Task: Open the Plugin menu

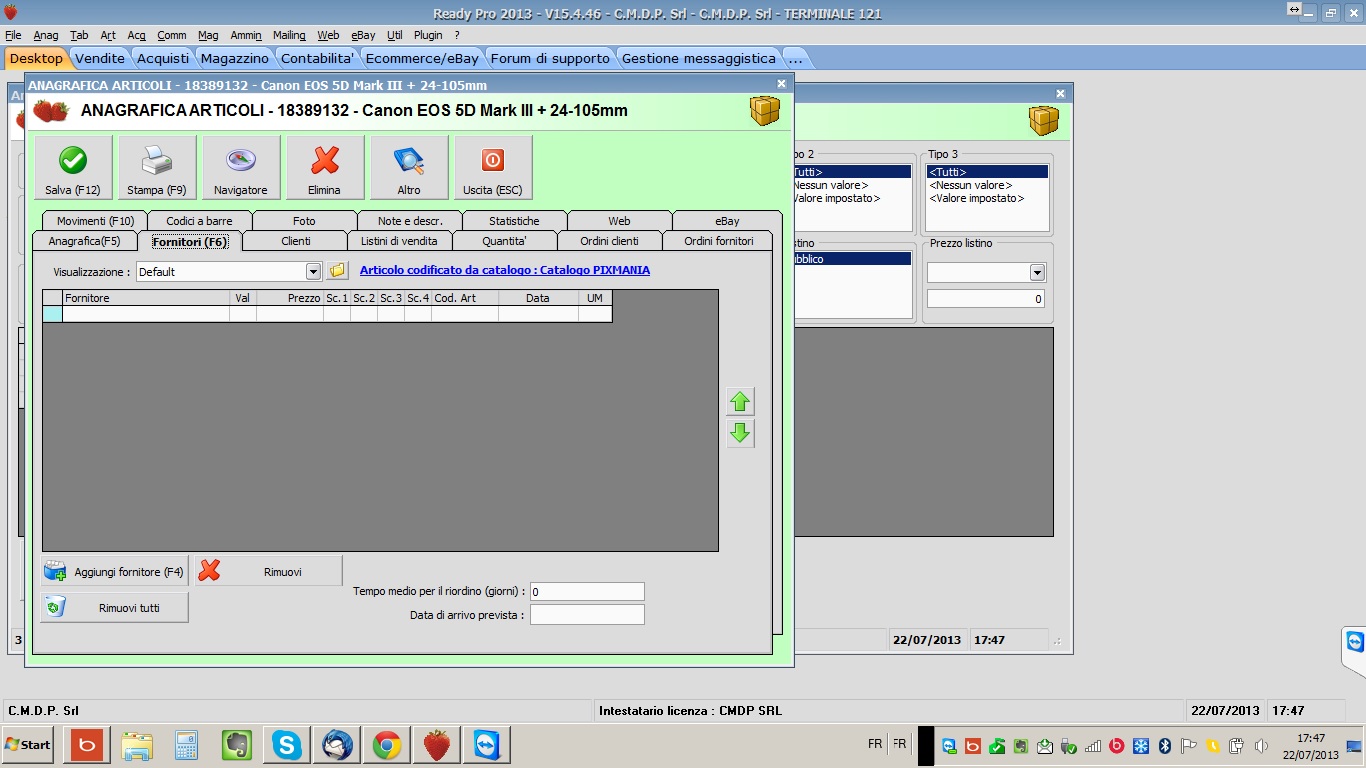Action: point(428,35)
